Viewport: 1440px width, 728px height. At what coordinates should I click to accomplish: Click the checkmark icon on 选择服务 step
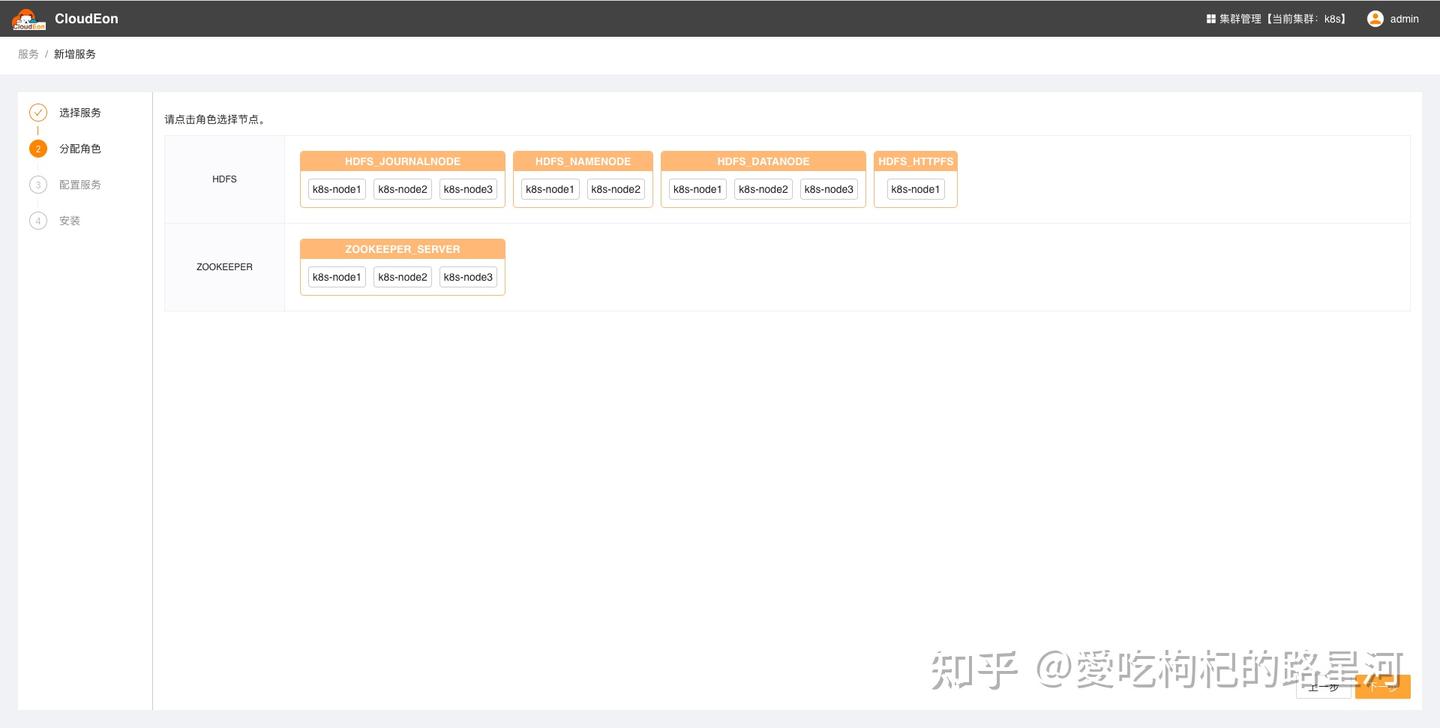tap(38, 112)
